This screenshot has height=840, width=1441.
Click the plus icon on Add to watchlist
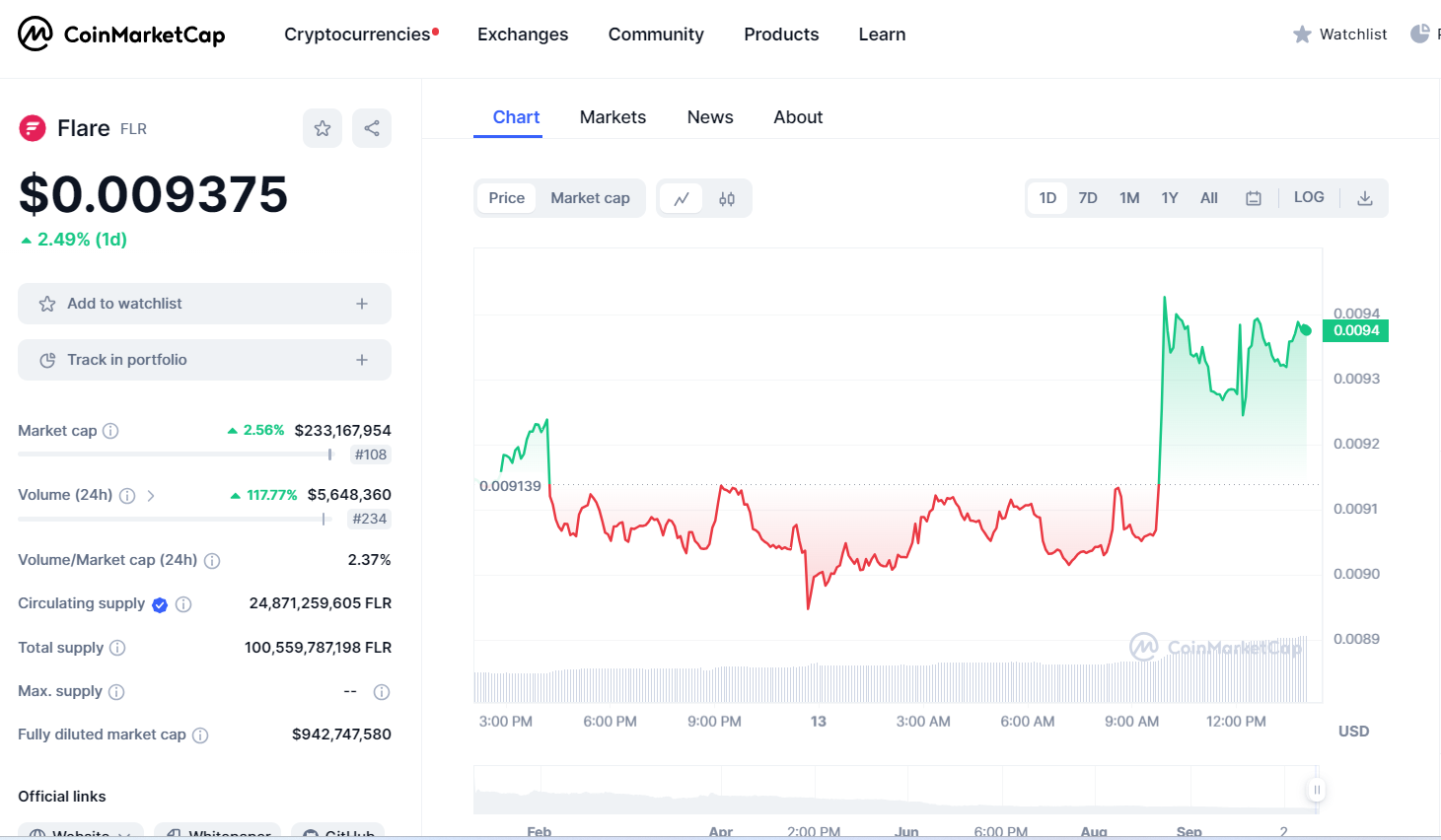coord(362,304)
